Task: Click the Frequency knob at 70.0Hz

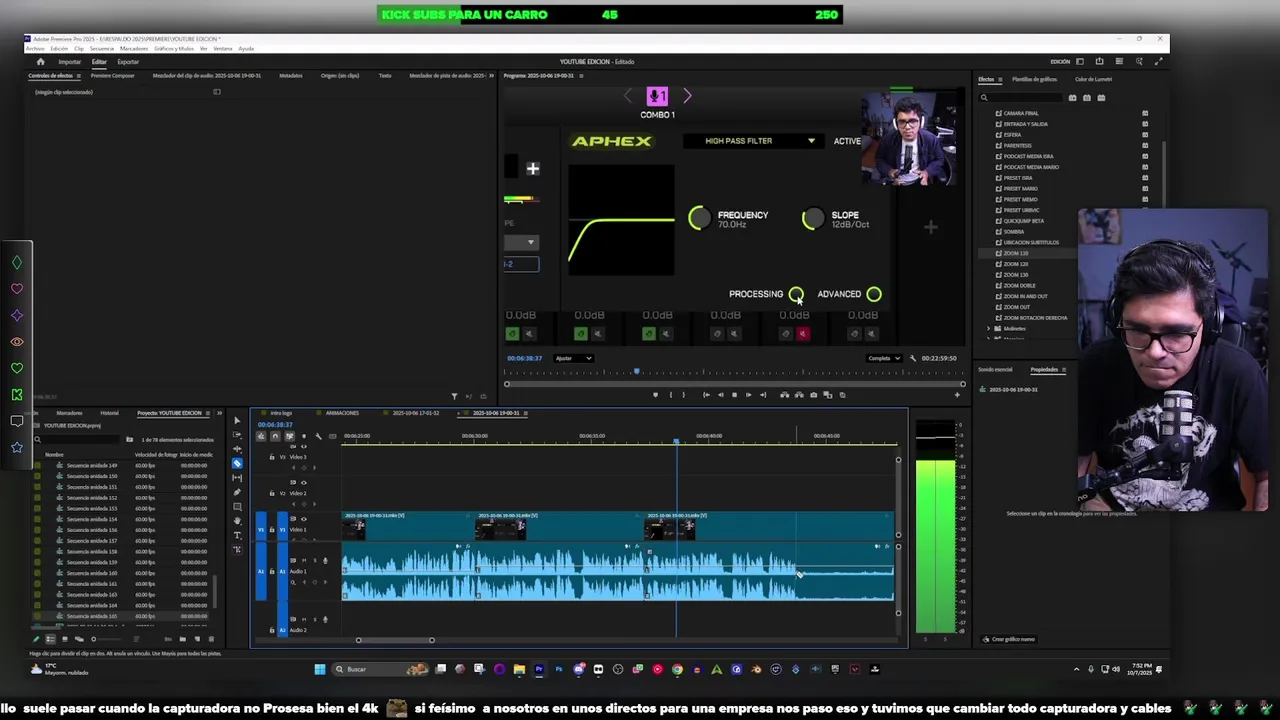Action: click(x=699, y=218)
